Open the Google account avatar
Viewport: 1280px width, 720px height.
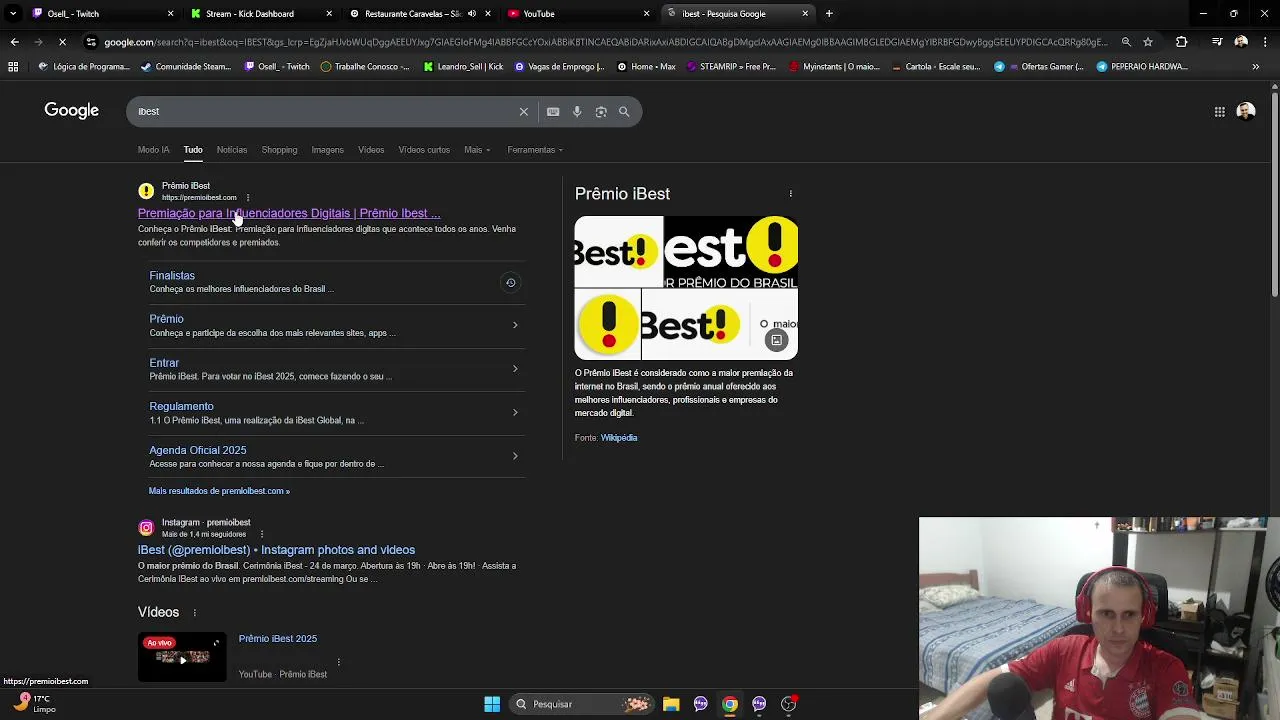coord(1246,112)
